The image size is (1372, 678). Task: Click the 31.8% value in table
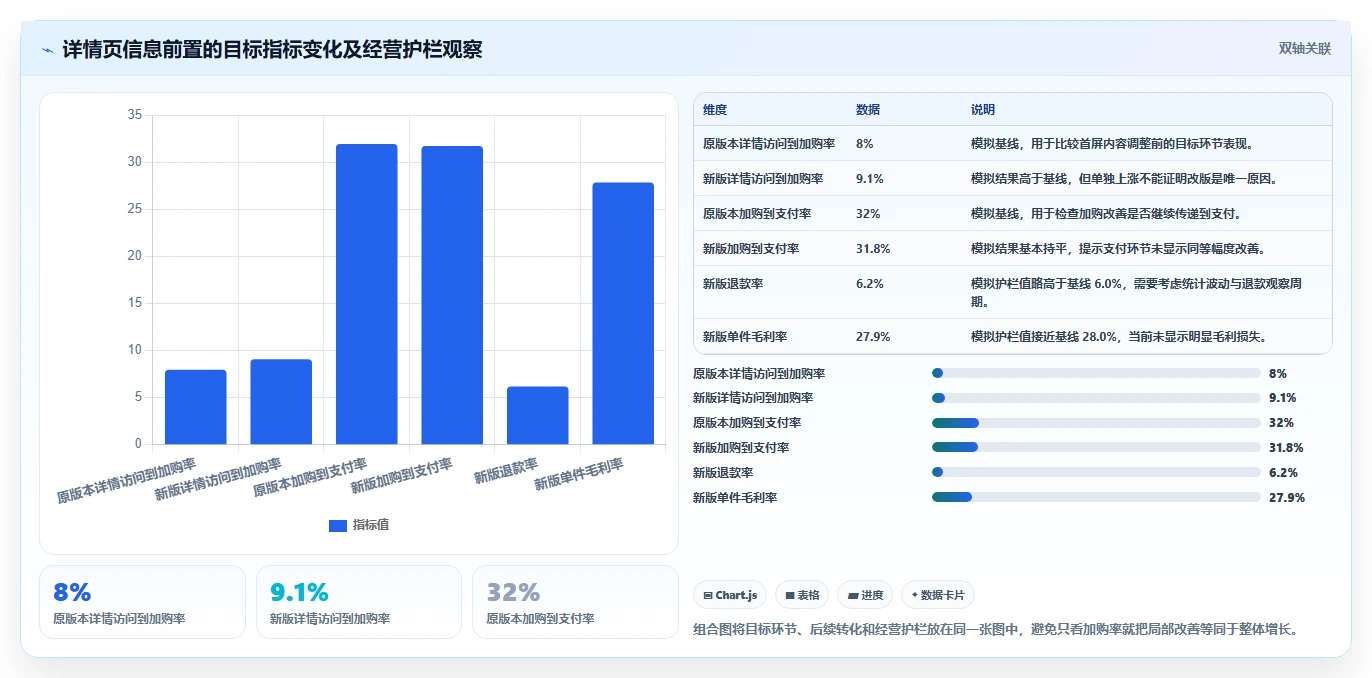873,248
